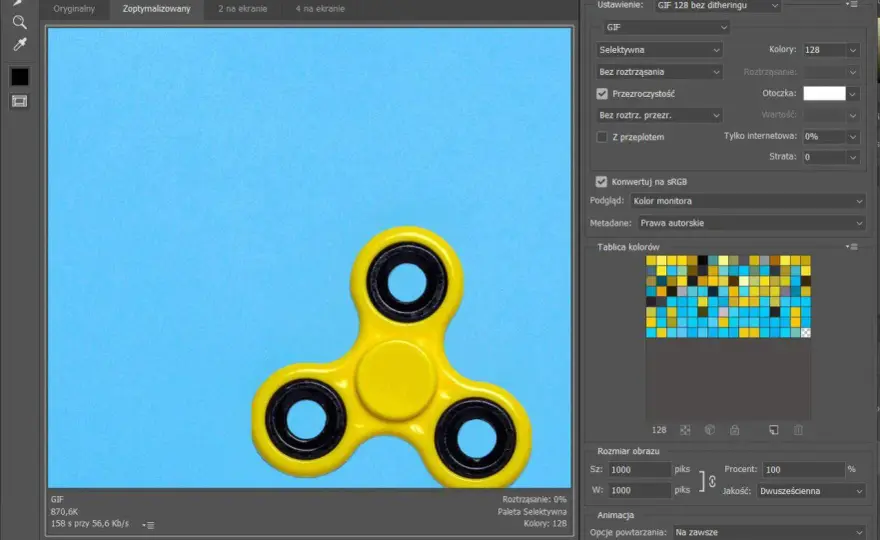Click the Animacja section heading
Image resolution: width=880 pixels, height=540 pixels.
[x=616, y=515]
